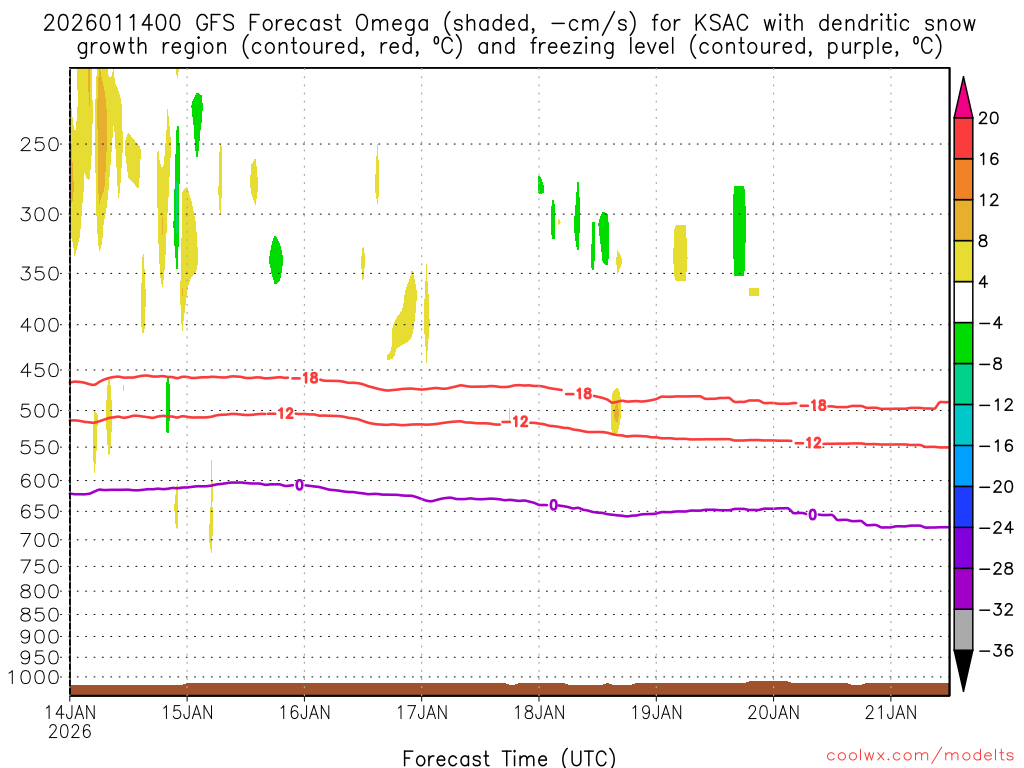The image size is (1024, 768).
Task: Click the 550 pressure level label
Action: pos(40,447)
